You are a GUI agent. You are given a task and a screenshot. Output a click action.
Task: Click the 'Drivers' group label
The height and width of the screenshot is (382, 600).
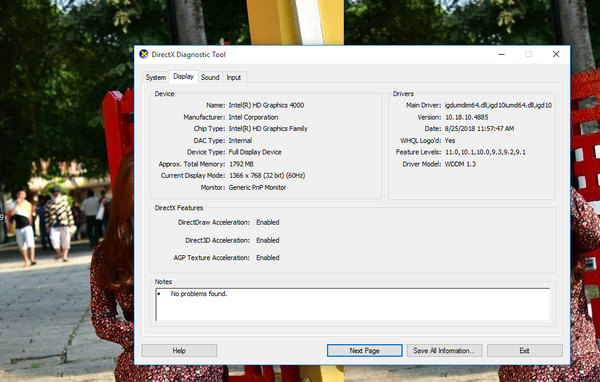403,94
